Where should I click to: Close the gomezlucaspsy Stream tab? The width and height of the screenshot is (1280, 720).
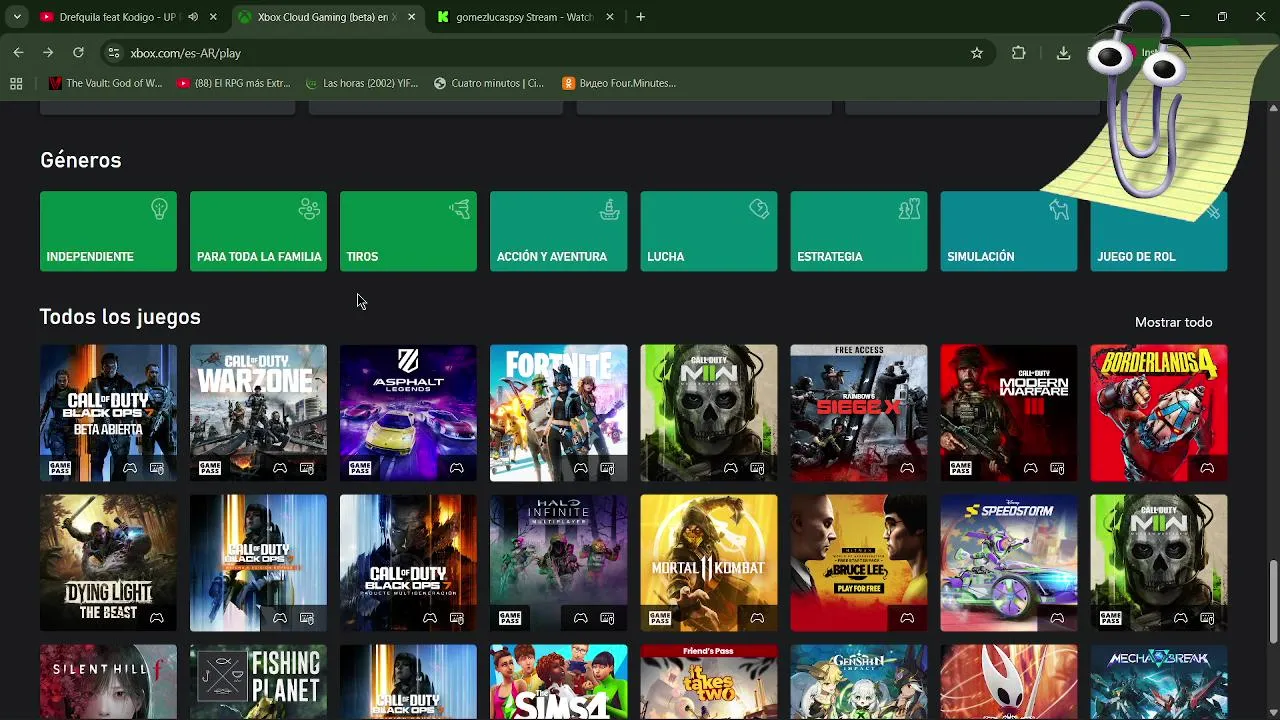coord(609,17)
